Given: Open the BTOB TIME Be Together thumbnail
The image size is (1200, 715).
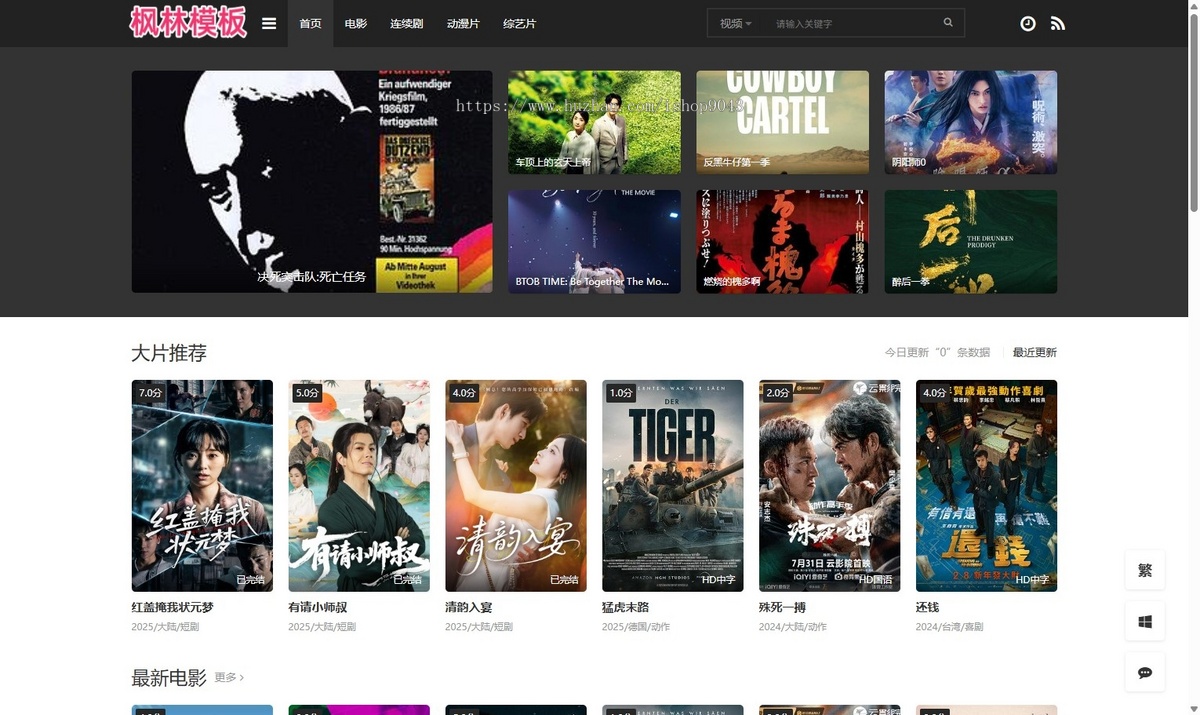Looking at the screenshot, I should (594, 241).
